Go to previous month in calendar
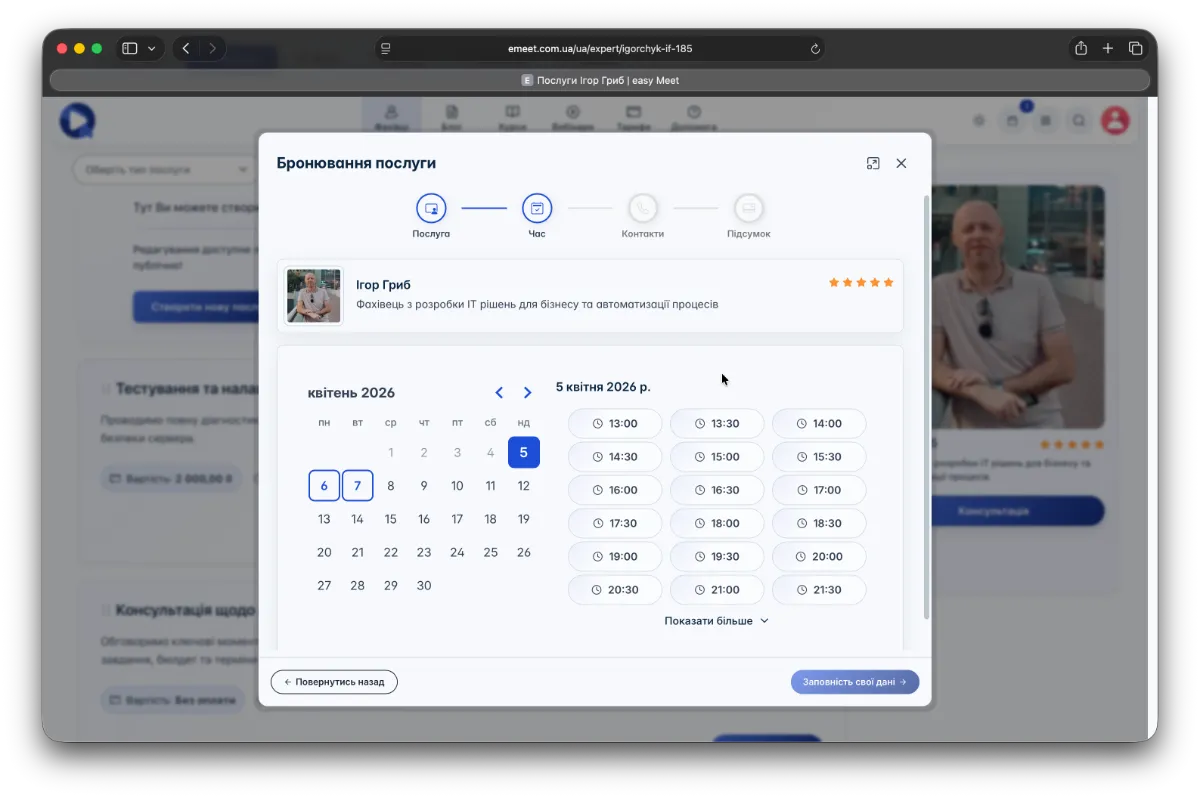The image size is (1200, 798). pos(499,393)
